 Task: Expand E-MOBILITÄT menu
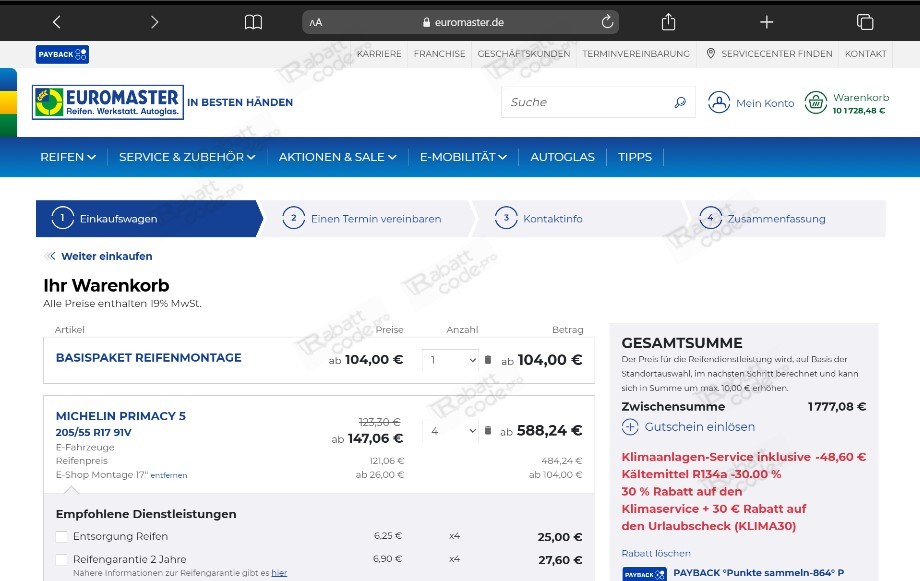463,157
